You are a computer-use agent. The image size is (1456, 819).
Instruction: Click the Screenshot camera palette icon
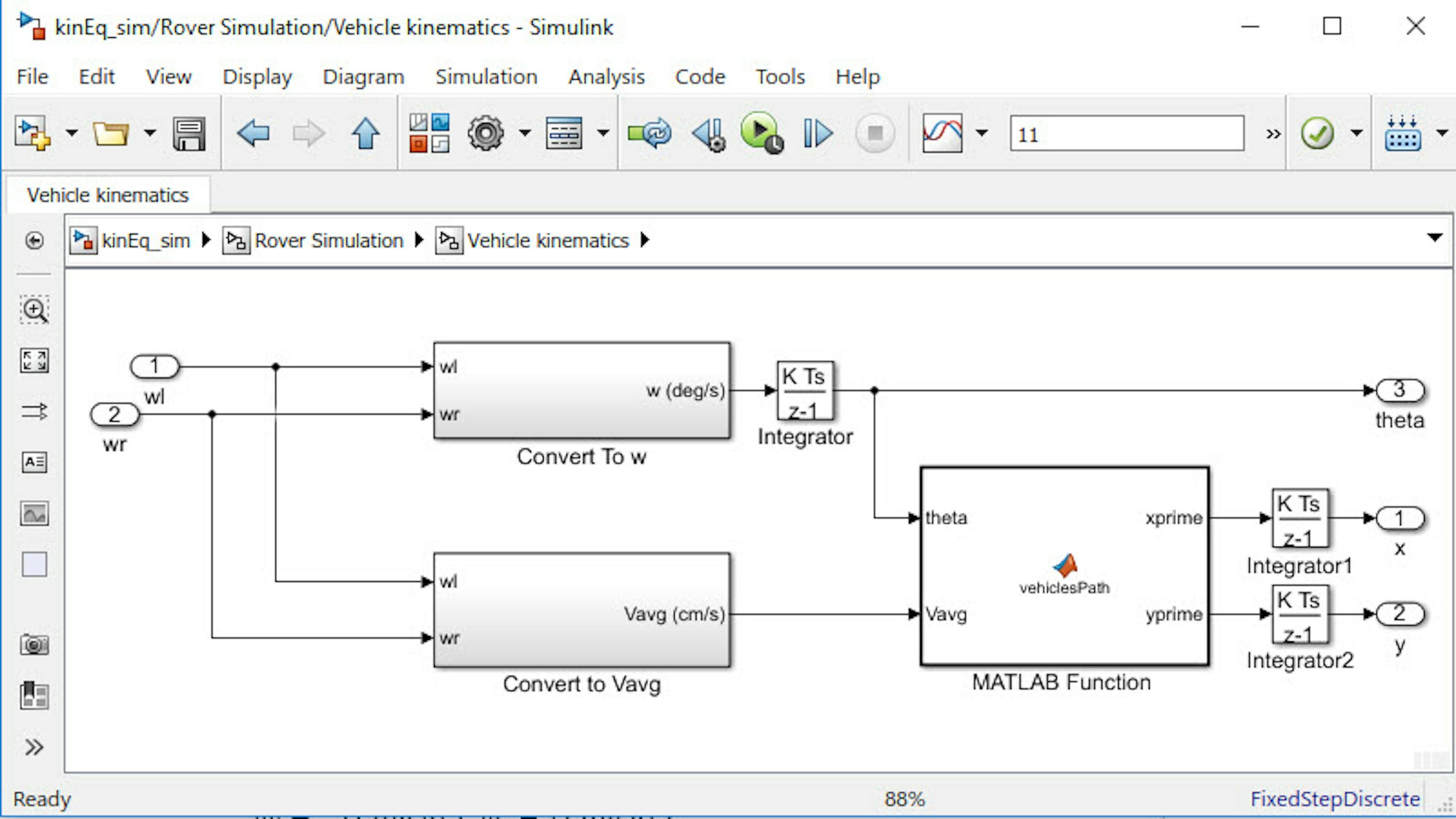(34, 644)
